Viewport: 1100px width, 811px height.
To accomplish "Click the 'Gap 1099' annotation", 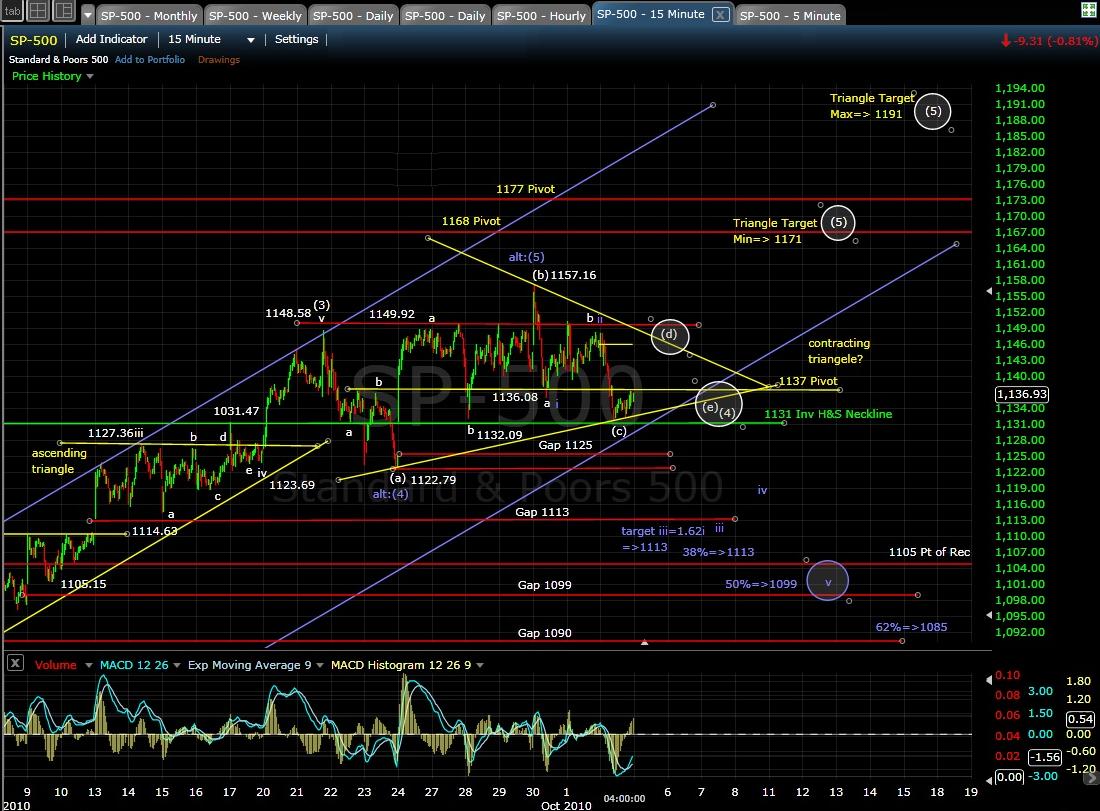I will [544, 585].
